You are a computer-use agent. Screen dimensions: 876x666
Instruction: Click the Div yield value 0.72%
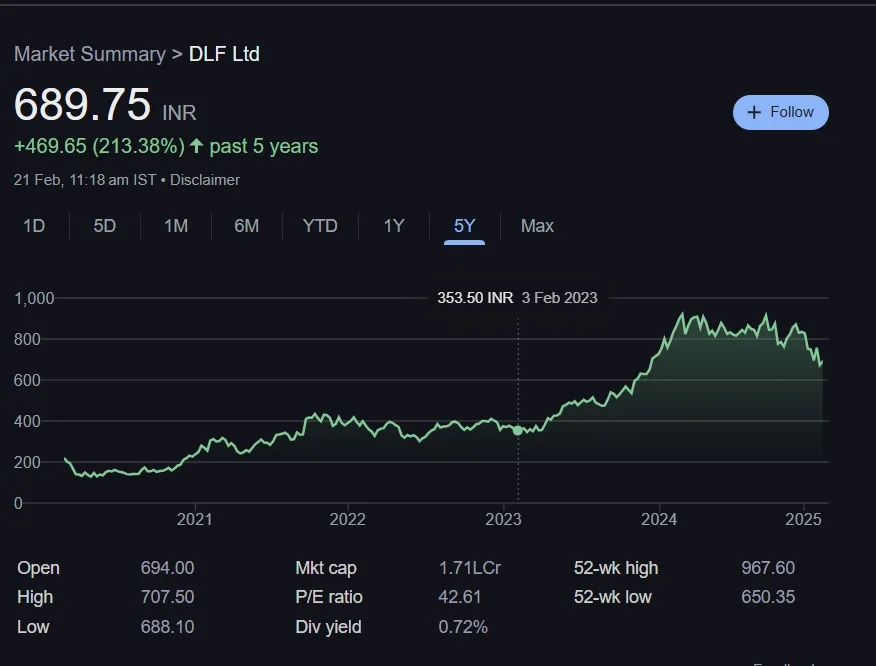click(463, 626)
